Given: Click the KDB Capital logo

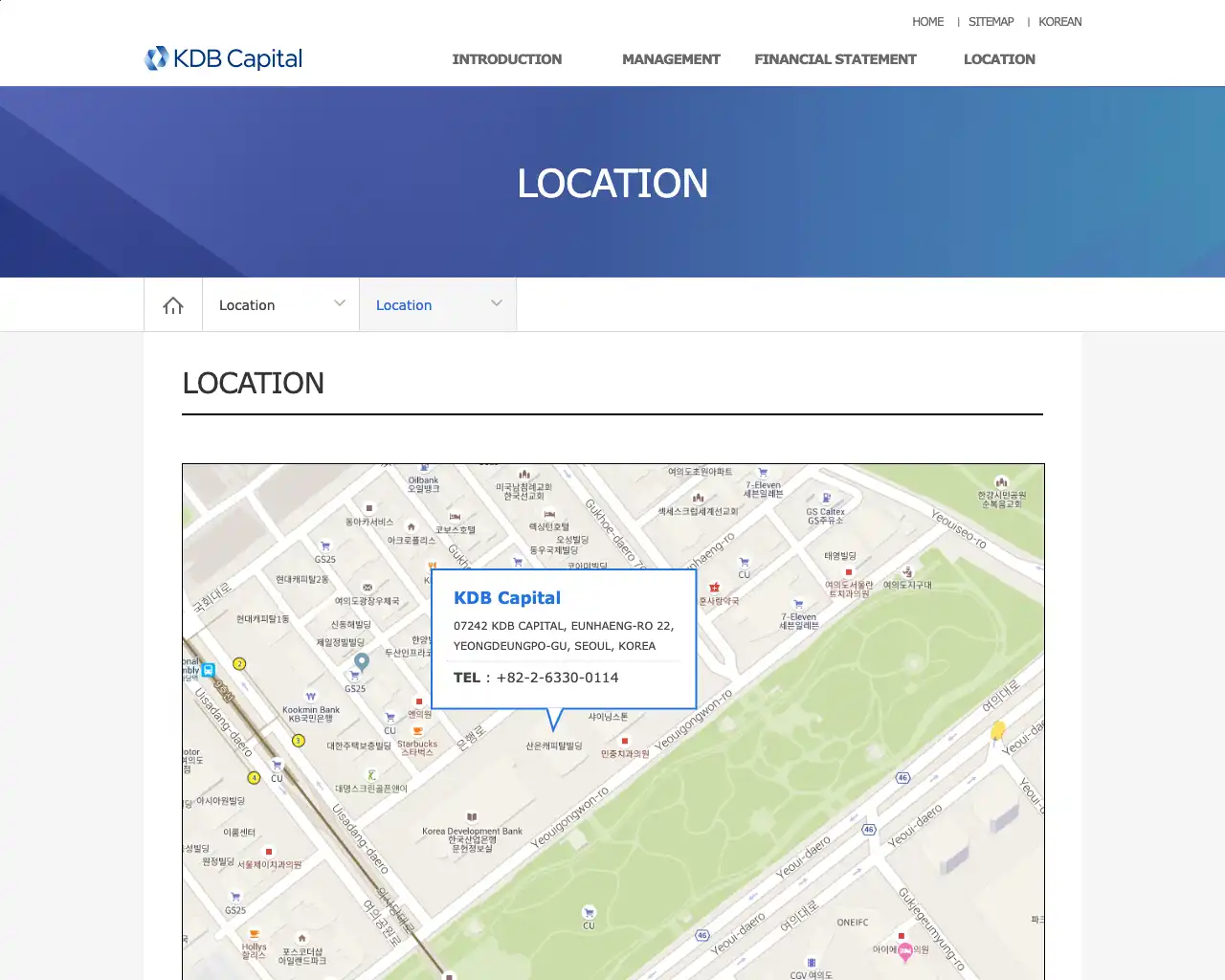Looking at the screenshot, I should (x=222, y=58).
